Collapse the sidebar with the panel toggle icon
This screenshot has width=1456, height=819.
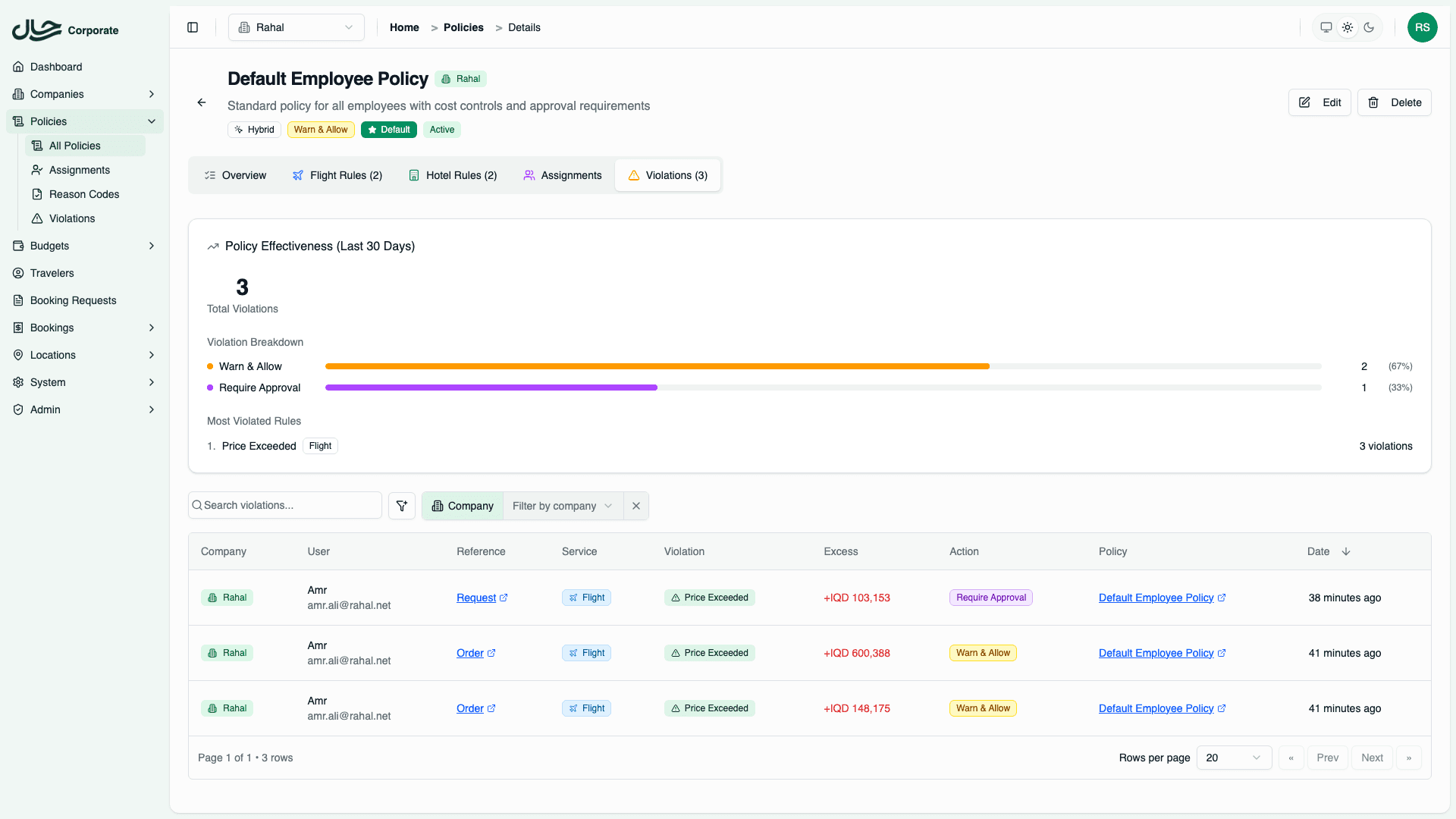click(192, 27)
